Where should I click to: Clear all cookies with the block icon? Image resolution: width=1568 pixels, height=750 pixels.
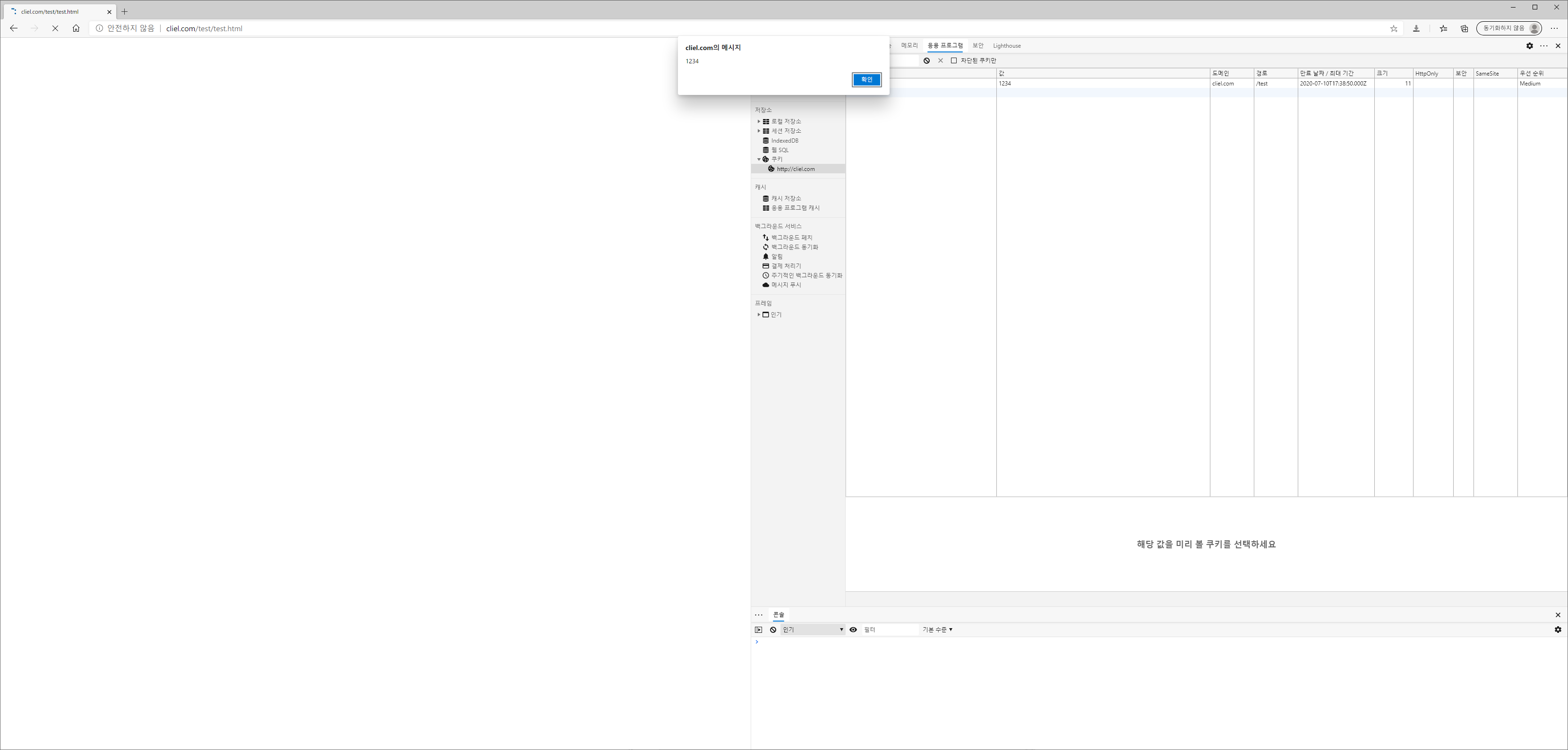(926, 61)
